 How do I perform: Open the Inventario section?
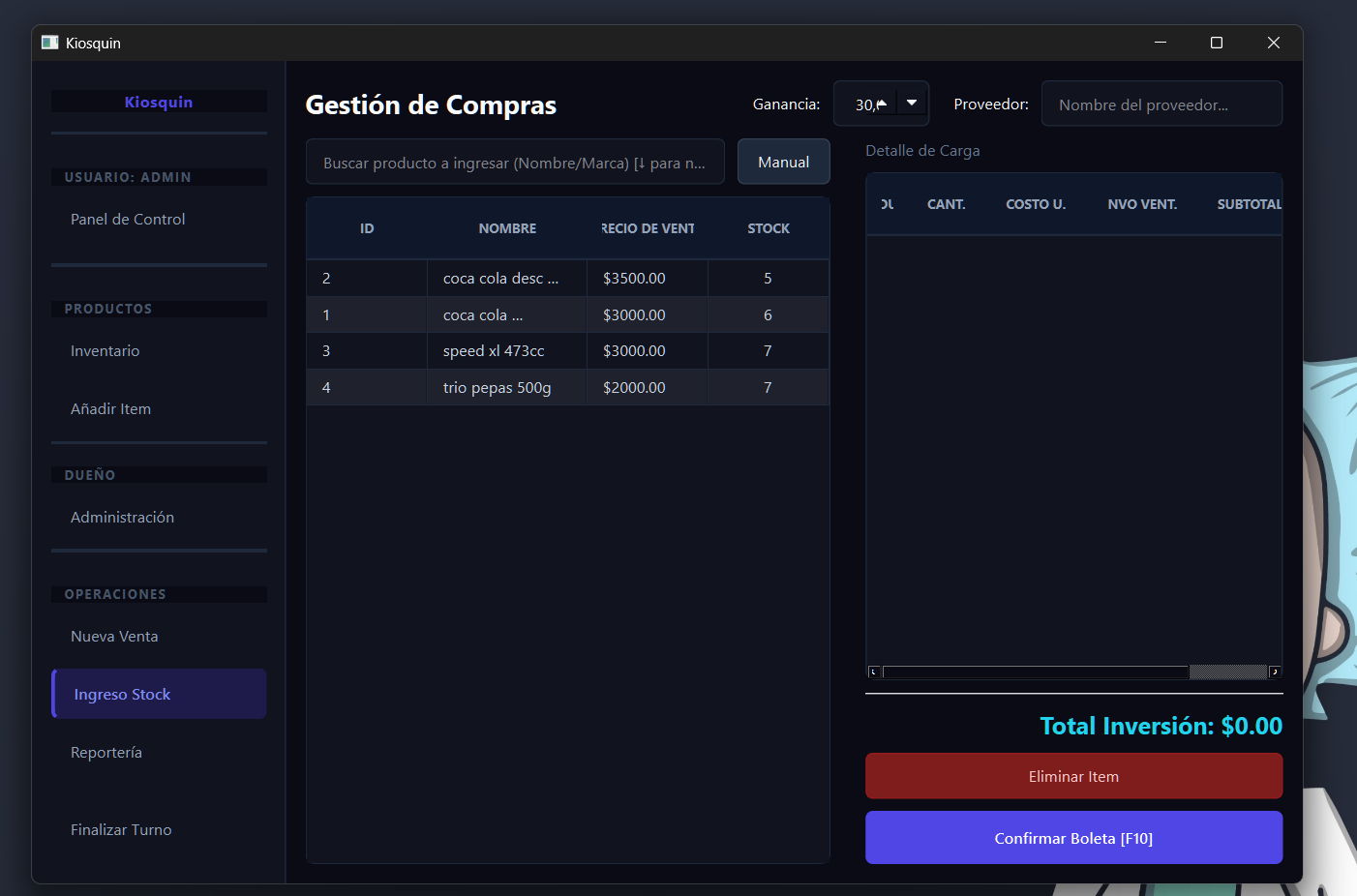[x=105, y=350]
